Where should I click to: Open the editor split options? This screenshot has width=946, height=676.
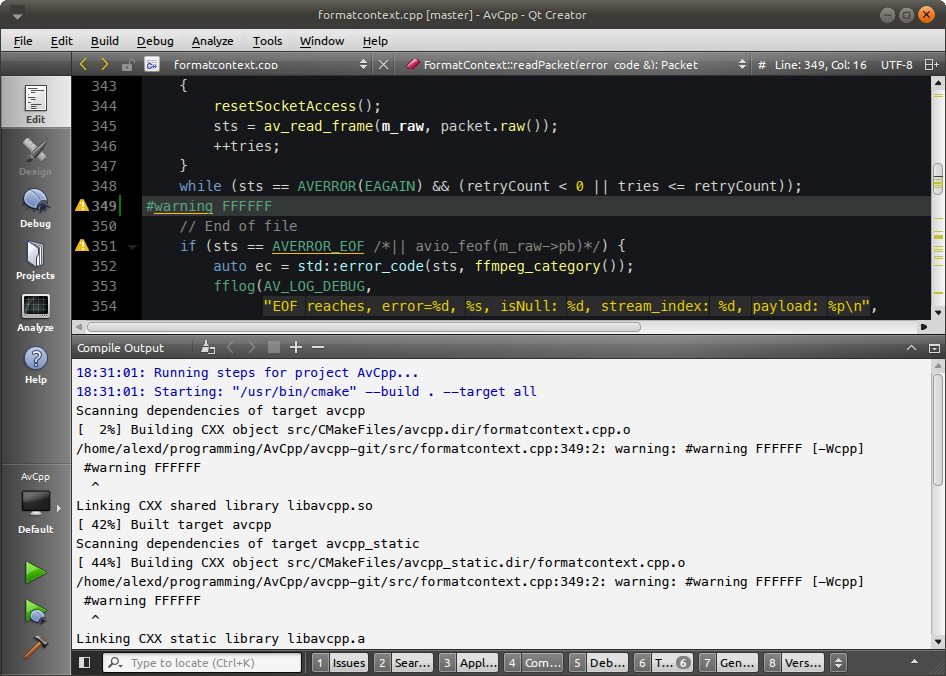pos(932,65)
